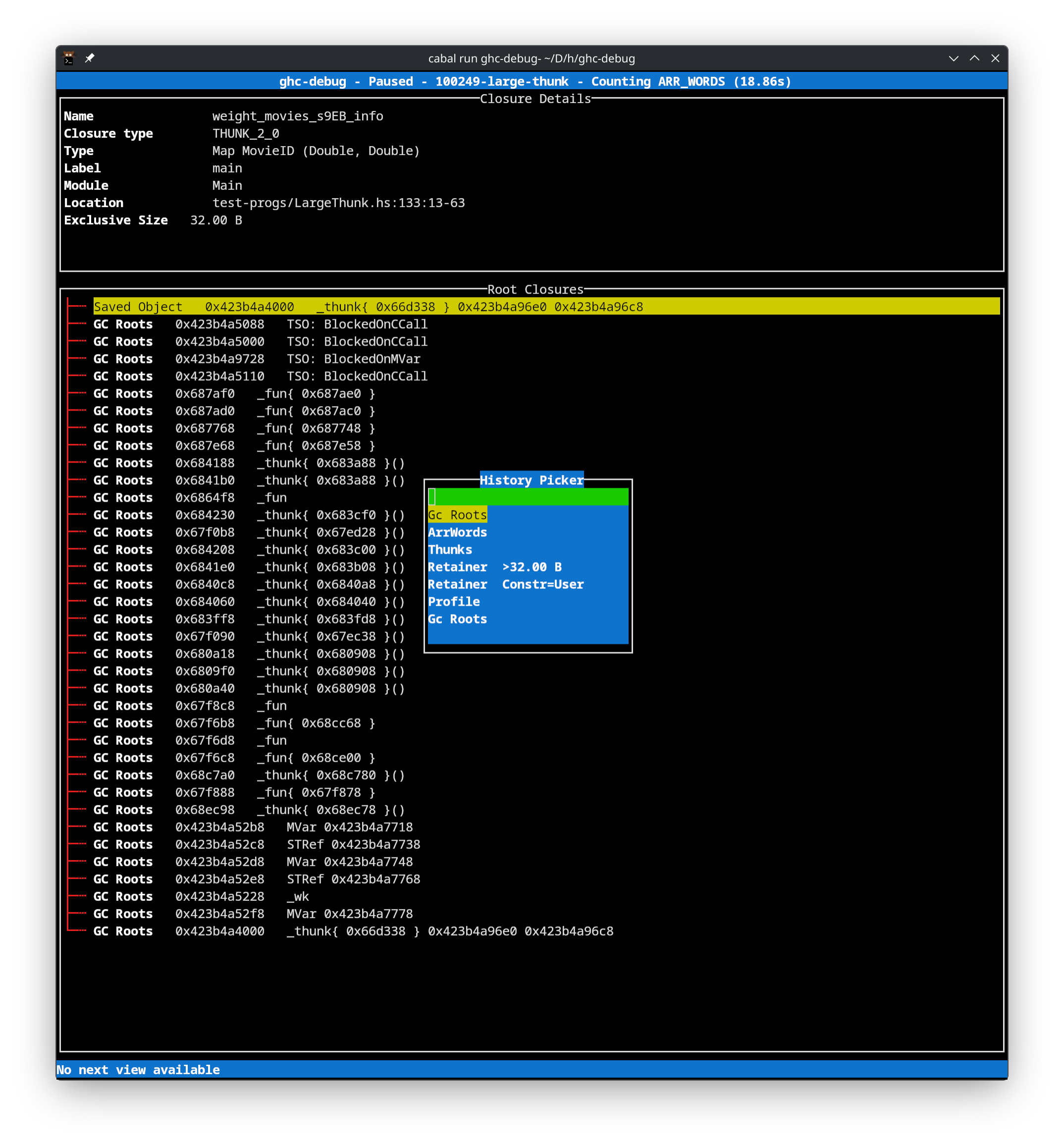This screenshot has width=1064, height=1146.
Task: Select GC Roots 0x67f8c8 _fun row
Action: tap(190, 706)
